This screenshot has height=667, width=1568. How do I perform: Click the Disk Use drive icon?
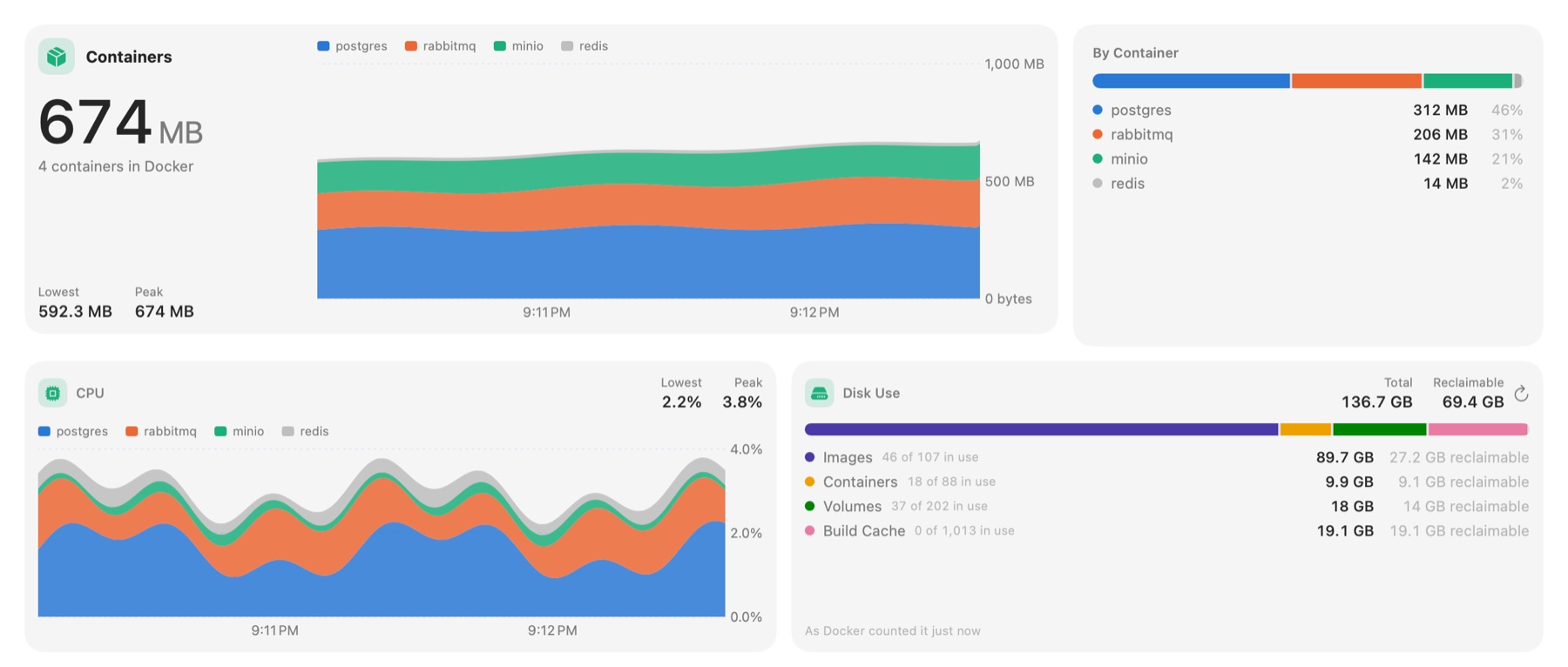tap(819, 393)
